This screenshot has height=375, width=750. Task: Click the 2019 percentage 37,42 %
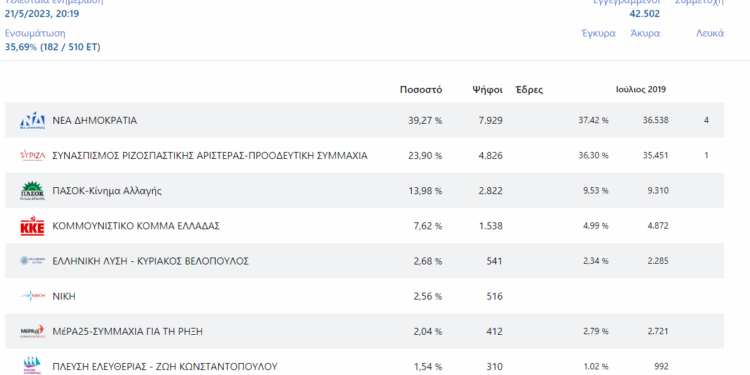(594, 120)
